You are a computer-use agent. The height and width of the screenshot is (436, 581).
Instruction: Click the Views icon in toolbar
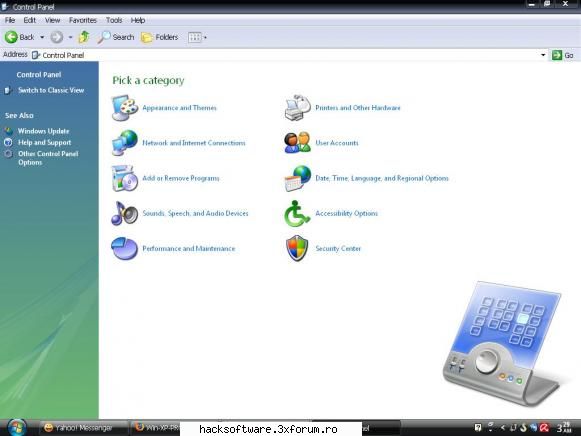(x=195, y=37)
